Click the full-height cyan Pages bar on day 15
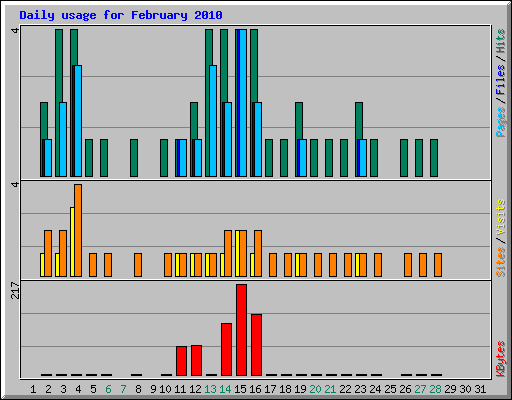 click(x=243, y=103)
